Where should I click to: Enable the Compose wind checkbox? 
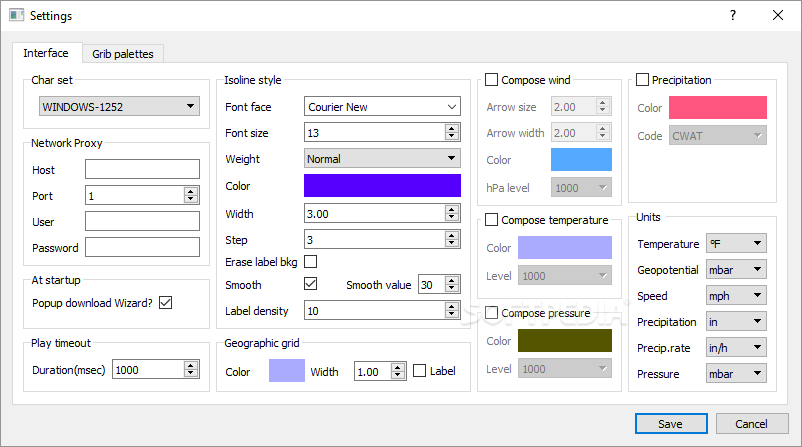click(491, 79)
